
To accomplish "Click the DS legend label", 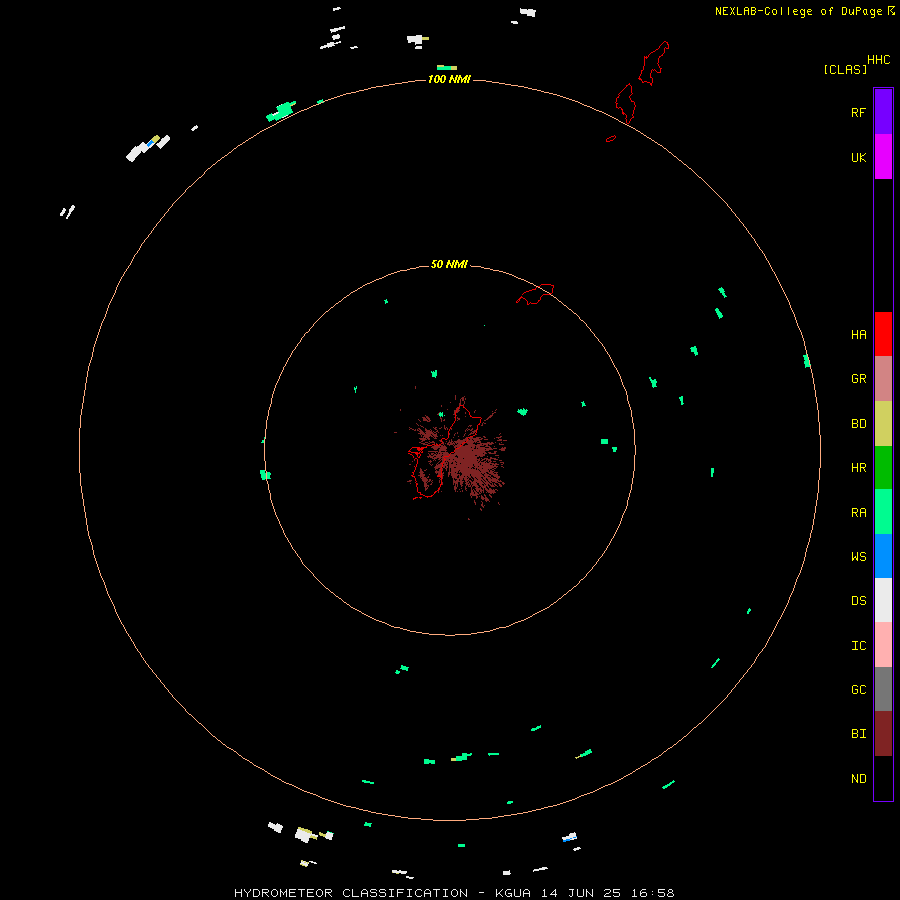I will point(858,601).
